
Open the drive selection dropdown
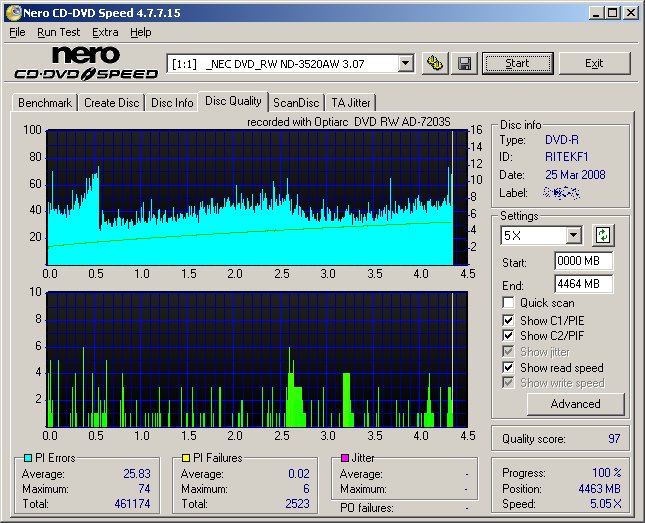point(405,64)
